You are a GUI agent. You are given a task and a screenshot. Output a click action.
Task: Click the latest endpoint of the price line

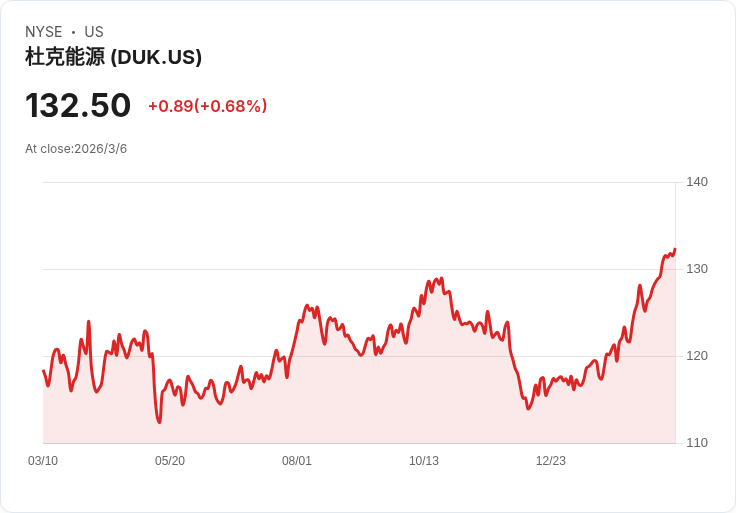pyautogui.click(x=675, y=250)
